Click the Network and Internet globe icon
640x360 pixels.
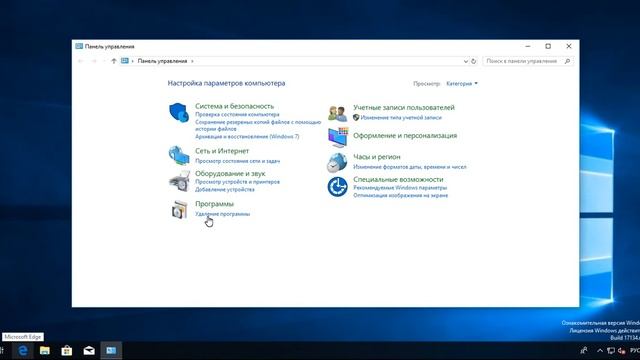coord(179,155)
